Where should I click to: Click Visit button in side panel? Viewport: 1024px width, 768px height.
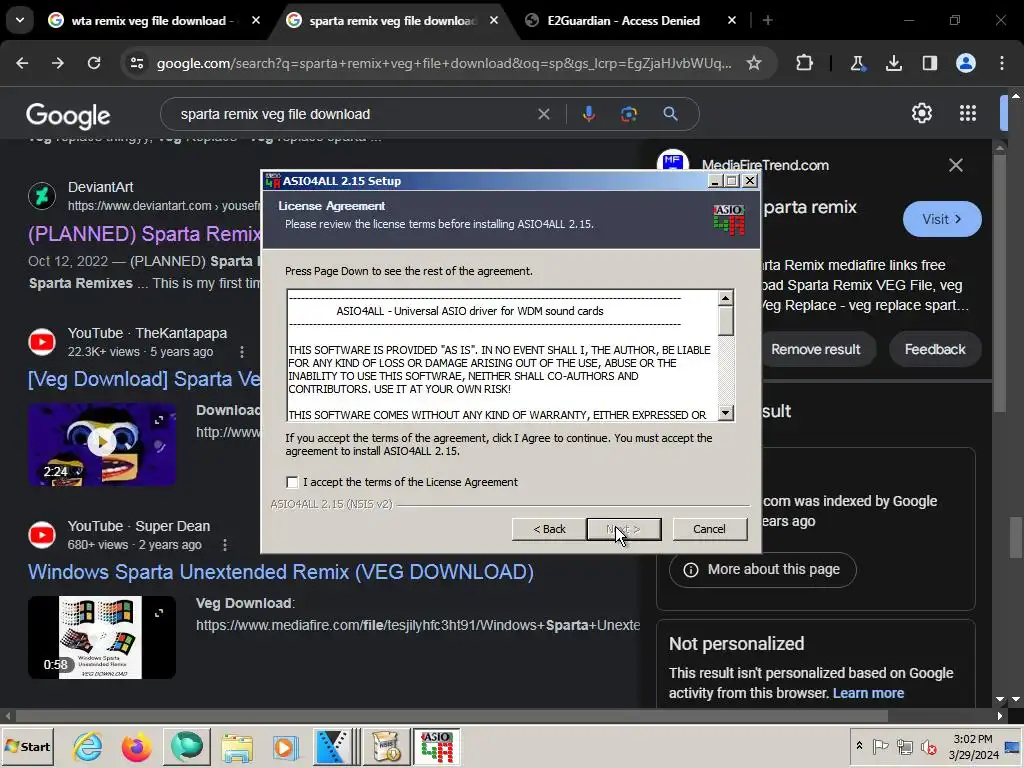tap(942, 219)
